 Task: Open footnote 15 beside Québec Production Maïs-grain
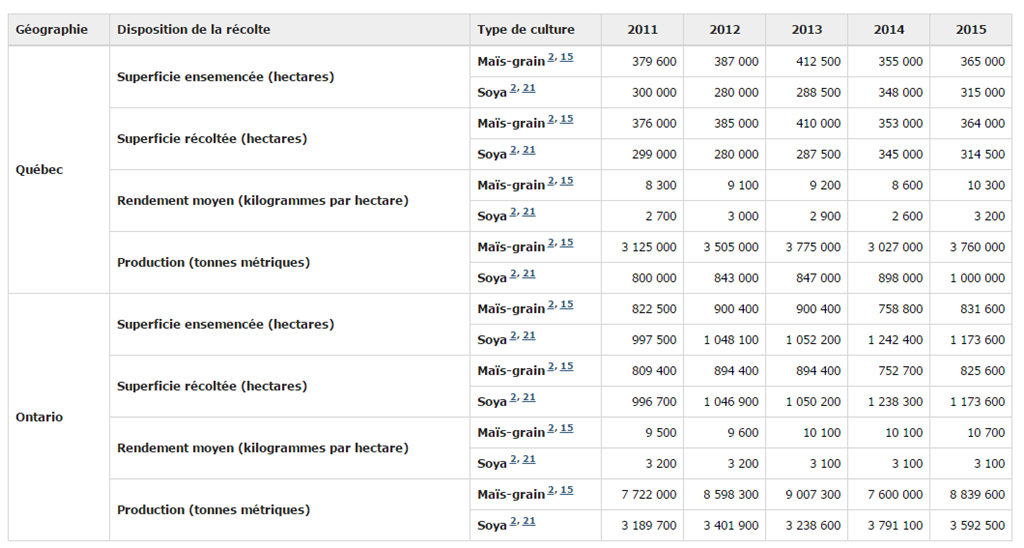566,244
